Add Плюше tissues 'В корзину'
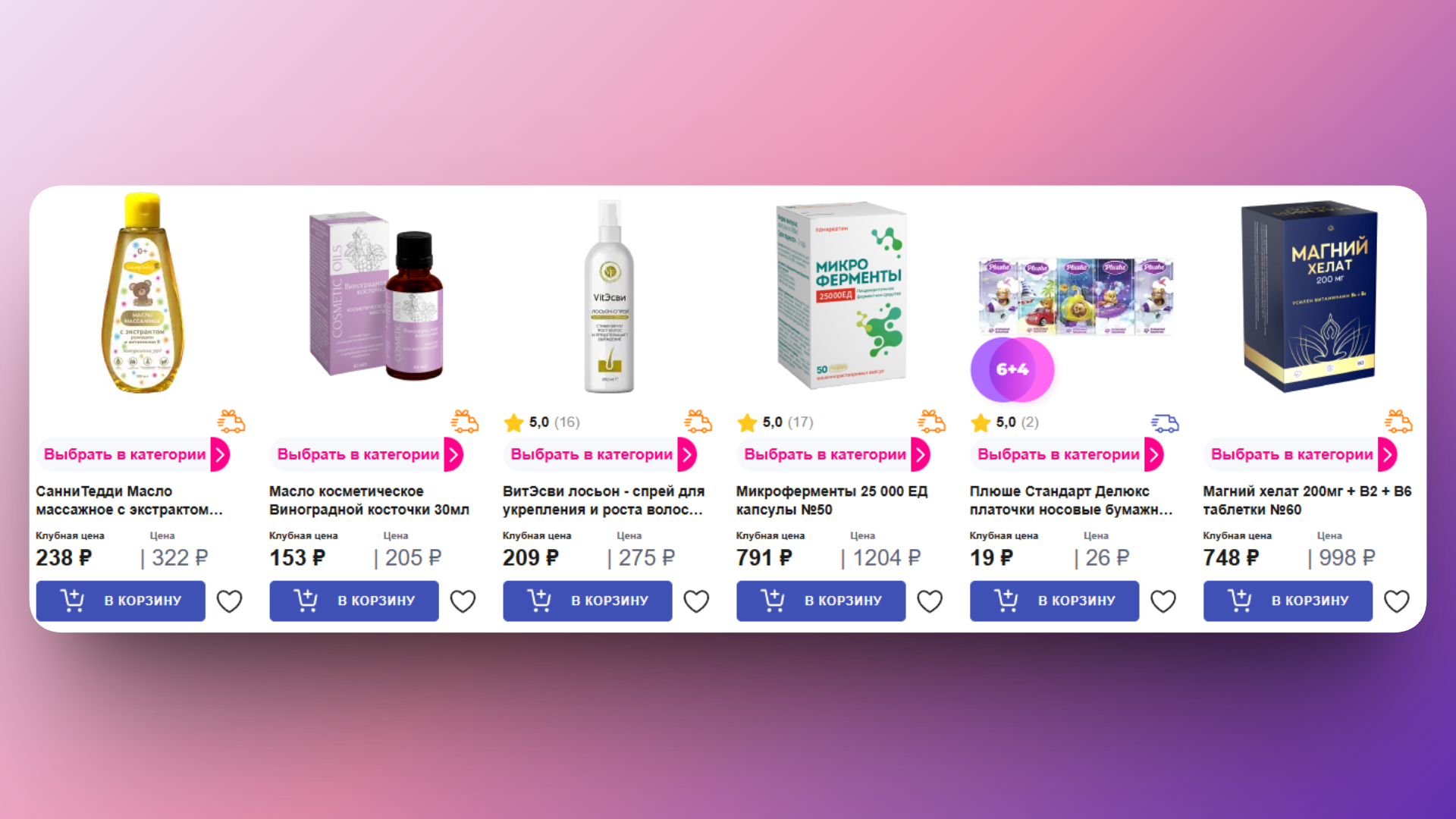 (1054, 601)
